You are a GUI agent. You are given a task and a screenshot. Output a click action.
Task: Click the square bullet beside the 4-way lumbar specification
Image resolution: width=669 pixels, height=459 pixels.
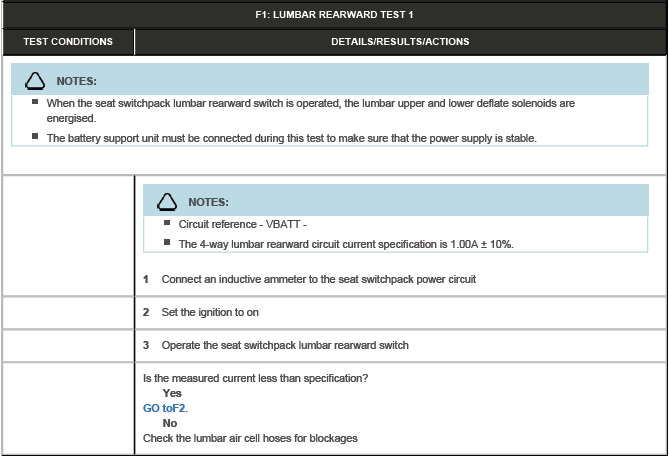(x=167, y=243)
